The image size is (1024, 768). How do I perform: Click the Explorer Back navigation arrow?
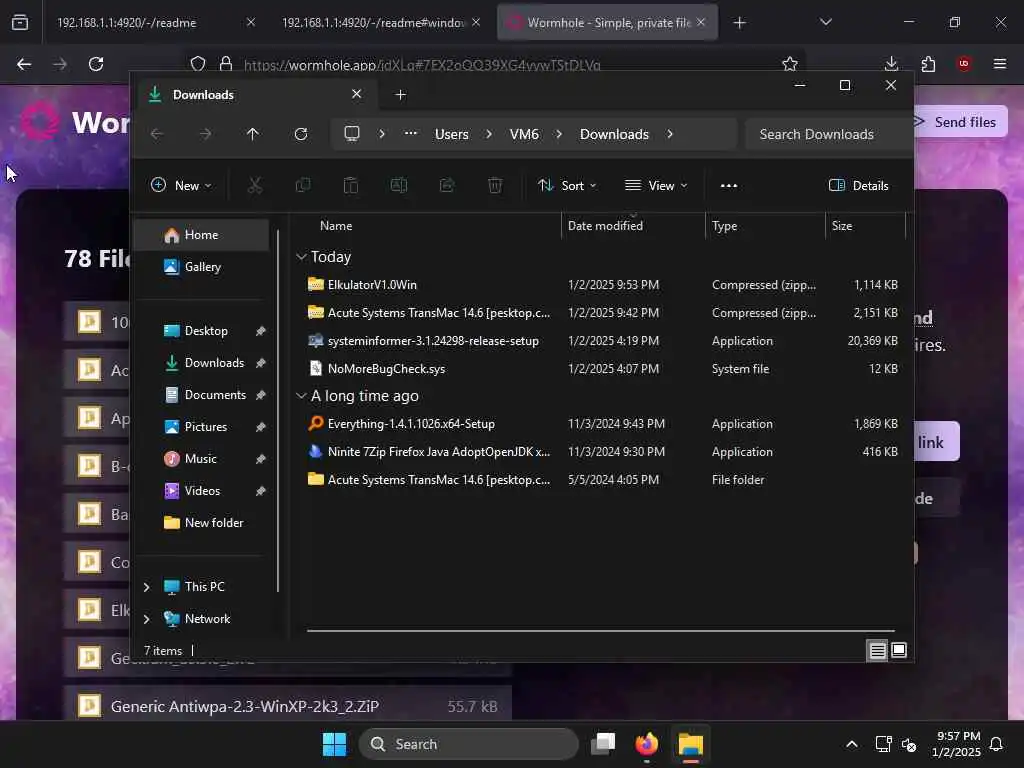click(x=157, y=134)
